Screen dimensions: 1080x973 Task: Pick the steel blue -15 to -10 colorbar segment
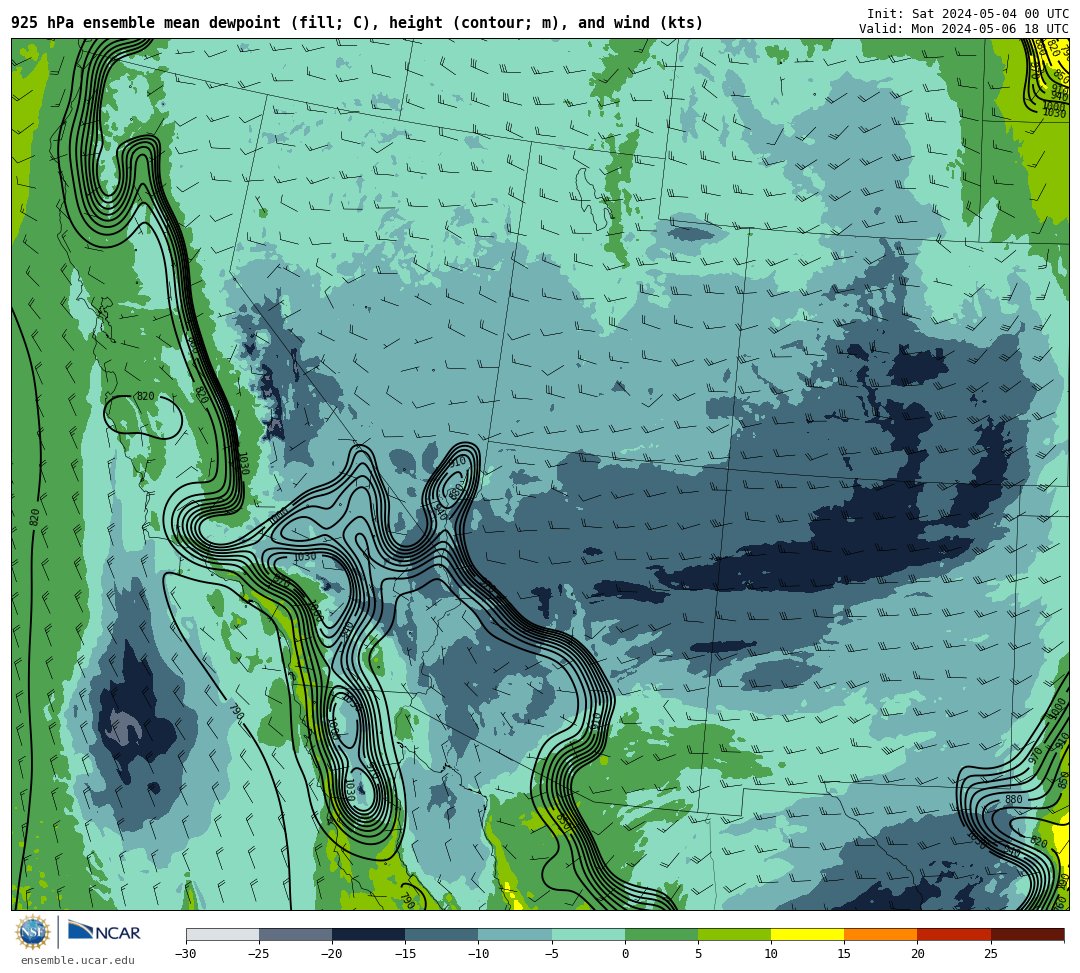pos(442,934)
